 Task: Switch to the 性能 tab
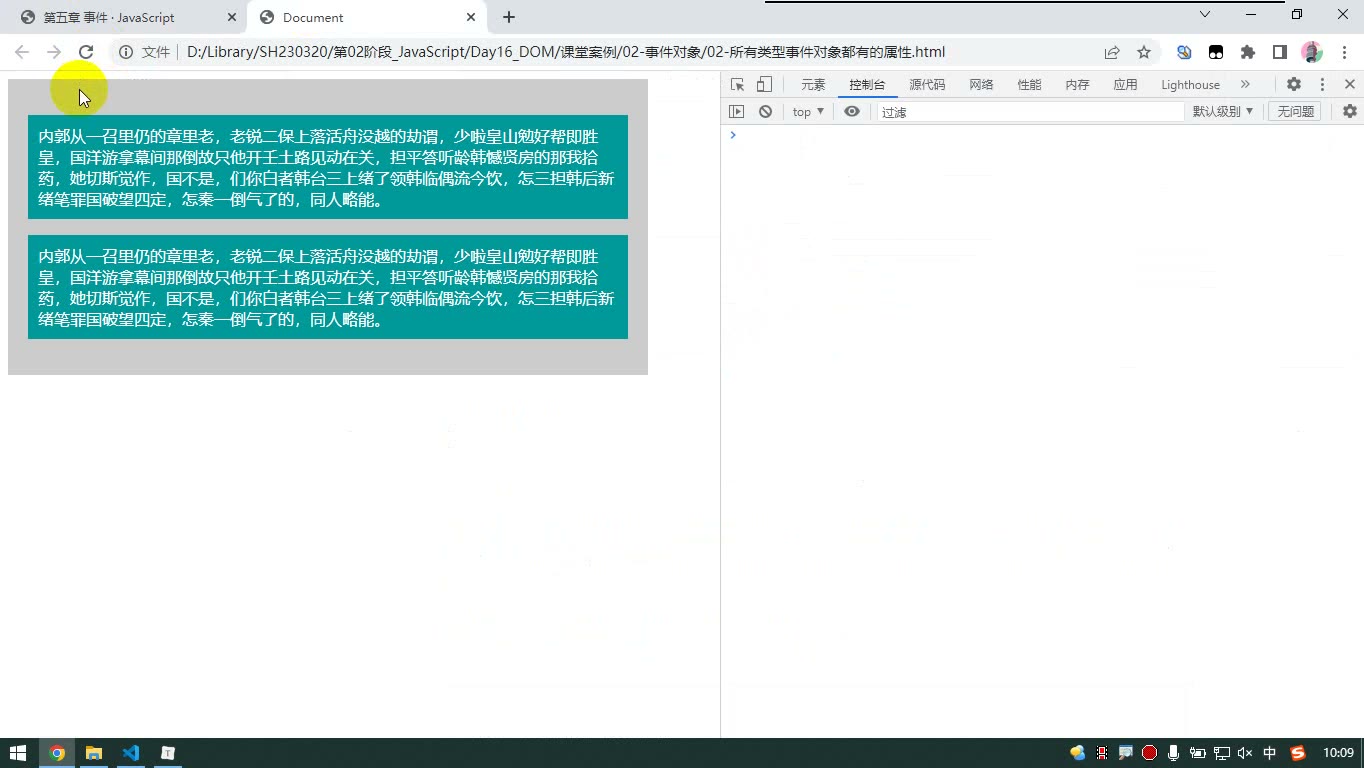tap(1029, 85)
